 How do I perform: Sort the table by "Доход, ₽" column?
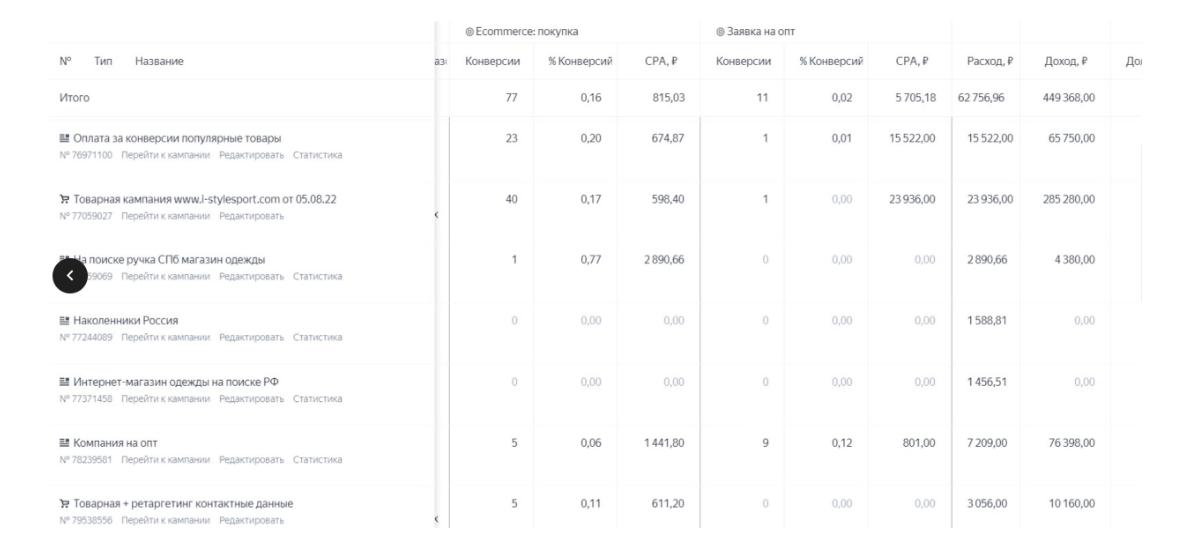[x=1065, y=62]
